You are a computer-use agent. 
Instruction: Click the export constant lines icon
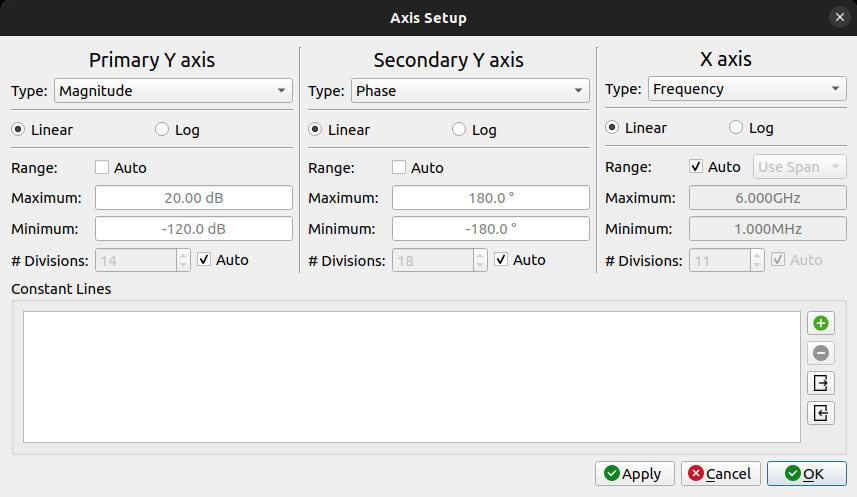[820, 383]
